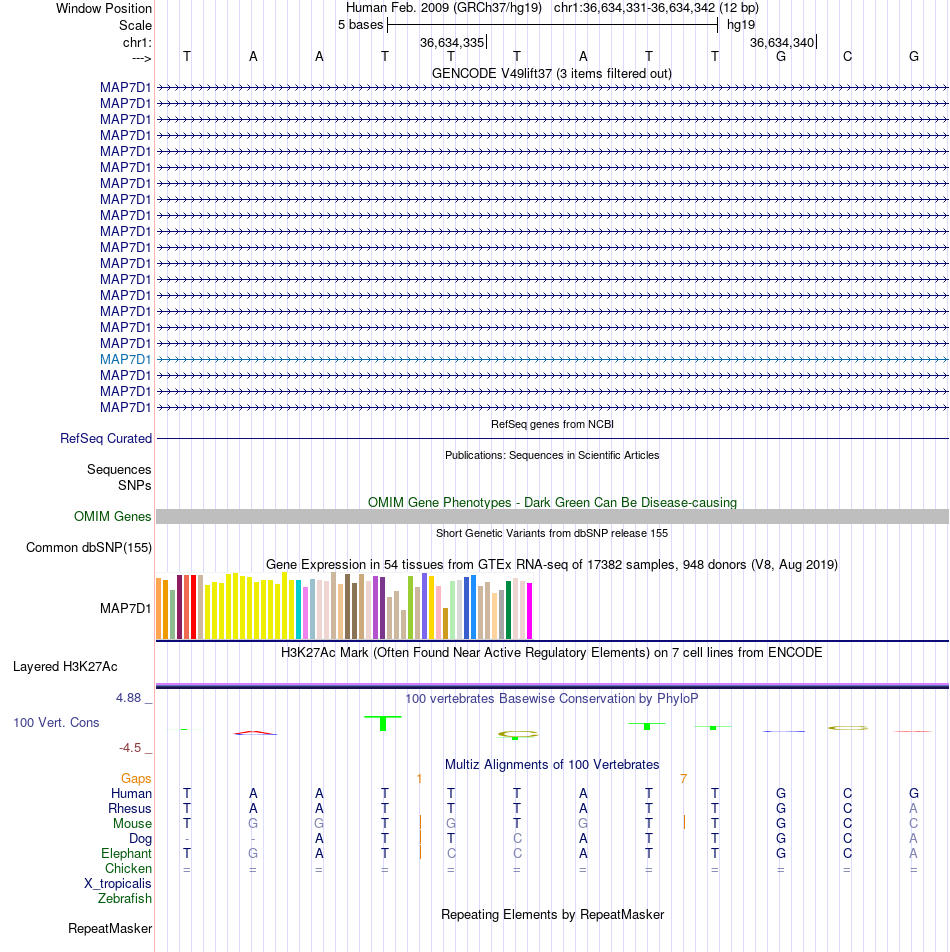950x952 pixels.
Task: Open the 'H3K27Ac Mark' ENCODE track title
Action: tap(552, 653)
